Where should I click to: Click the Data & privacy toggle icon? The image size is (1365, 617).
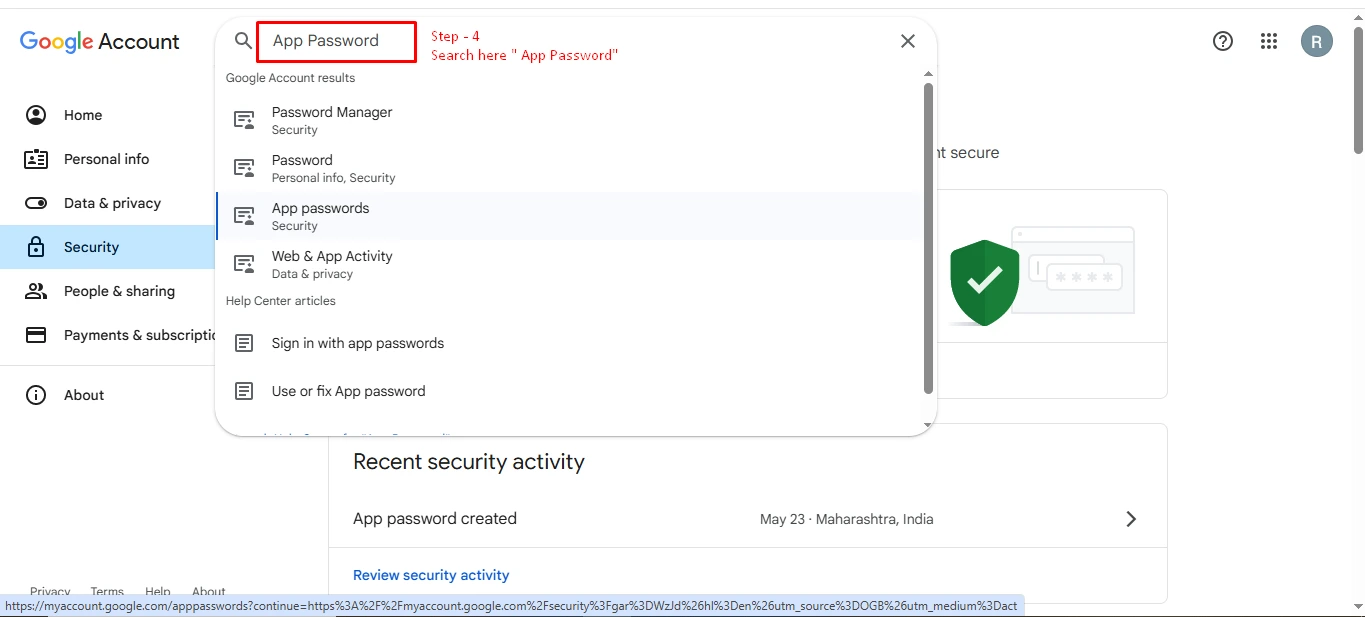tap(36, 203)
